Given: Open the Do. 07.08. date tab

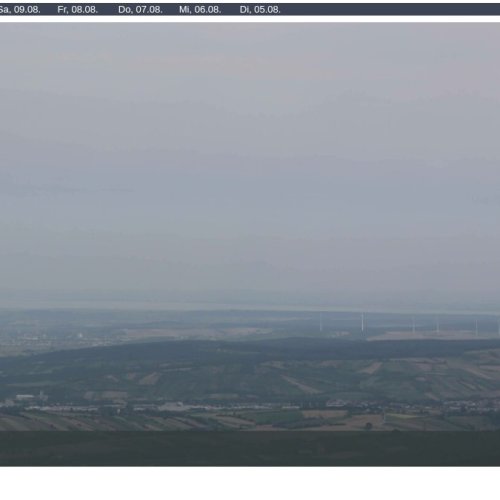Looking at the screenshot, I should click(140, 10).
